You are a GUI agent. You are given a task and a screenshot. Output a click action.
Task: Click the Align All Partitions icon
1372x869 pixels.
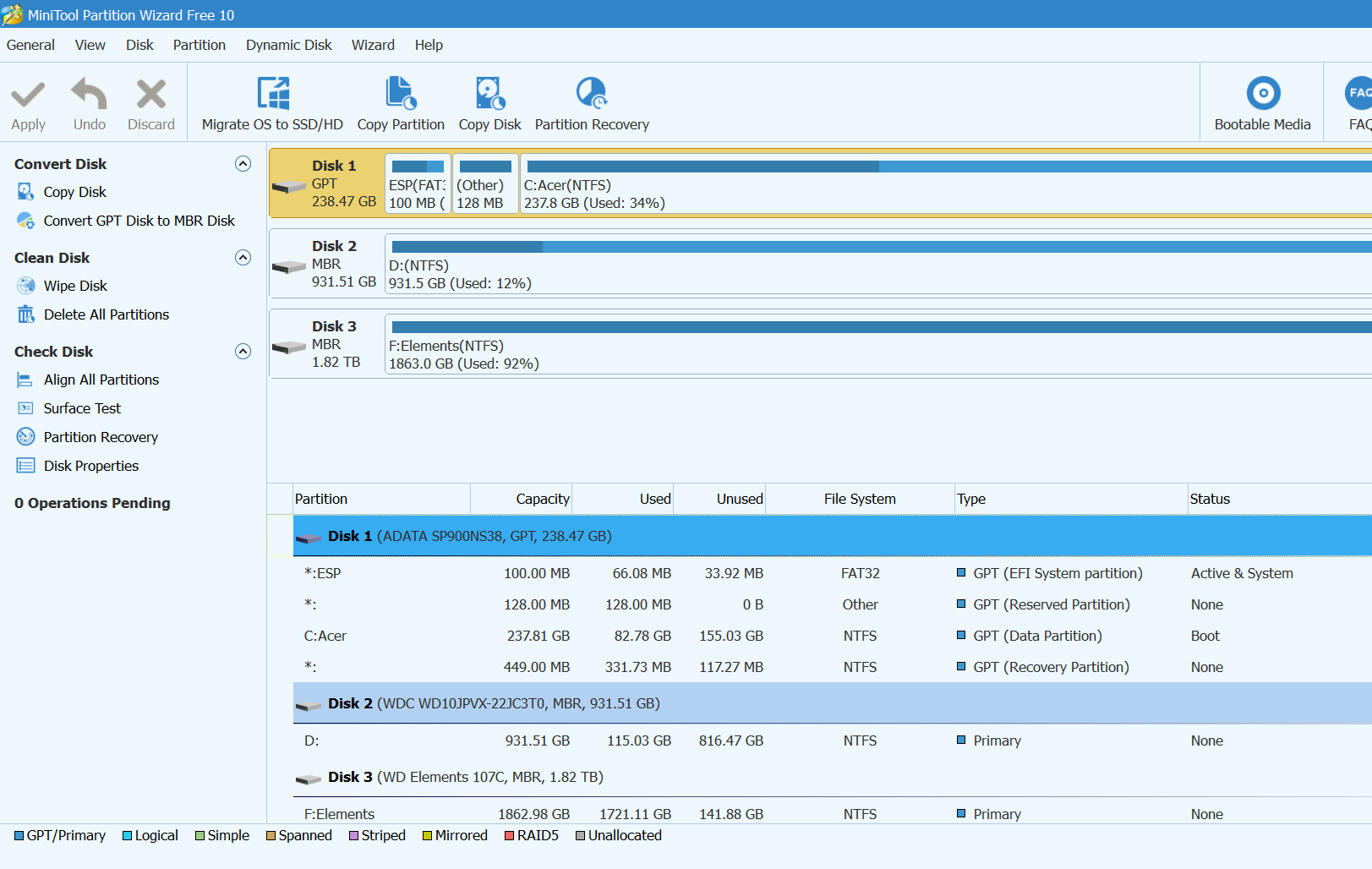pos(26,380)
